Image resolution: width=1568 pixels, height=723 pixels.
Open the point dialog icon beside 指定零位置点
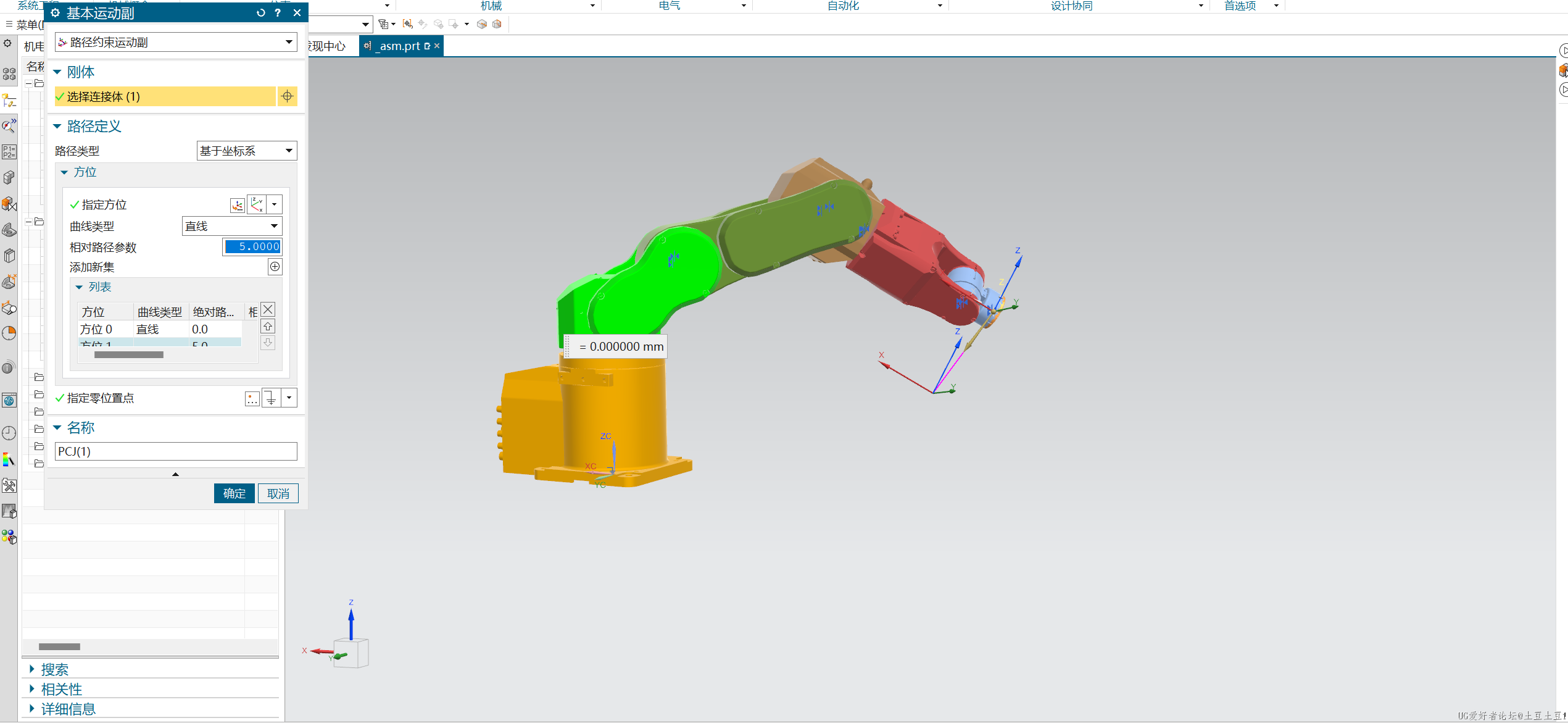click(x=252, y=398)
